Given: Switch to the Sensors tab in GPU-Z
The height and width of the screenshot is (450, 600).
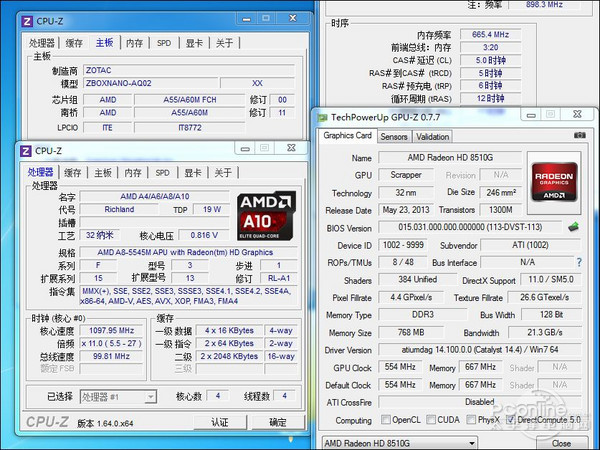Looking at the screenshot, I should coord(394,137).
